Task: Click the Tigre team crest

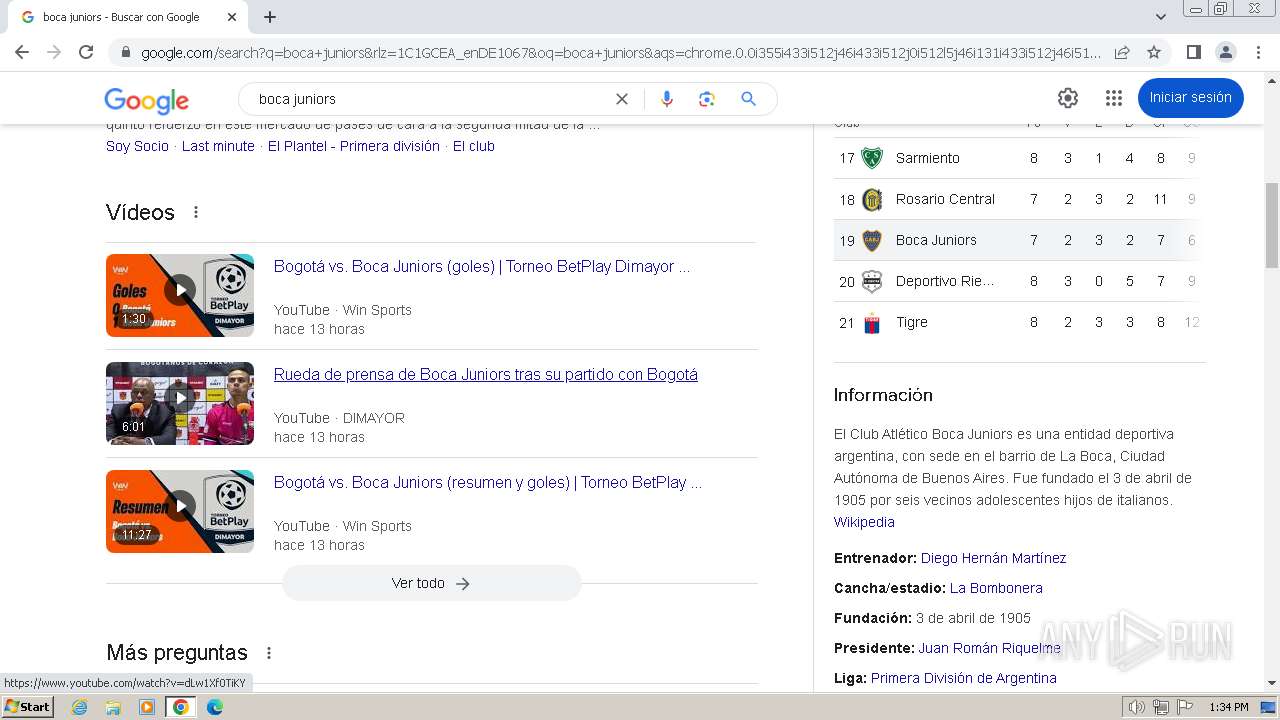Action: click(872, 322)
